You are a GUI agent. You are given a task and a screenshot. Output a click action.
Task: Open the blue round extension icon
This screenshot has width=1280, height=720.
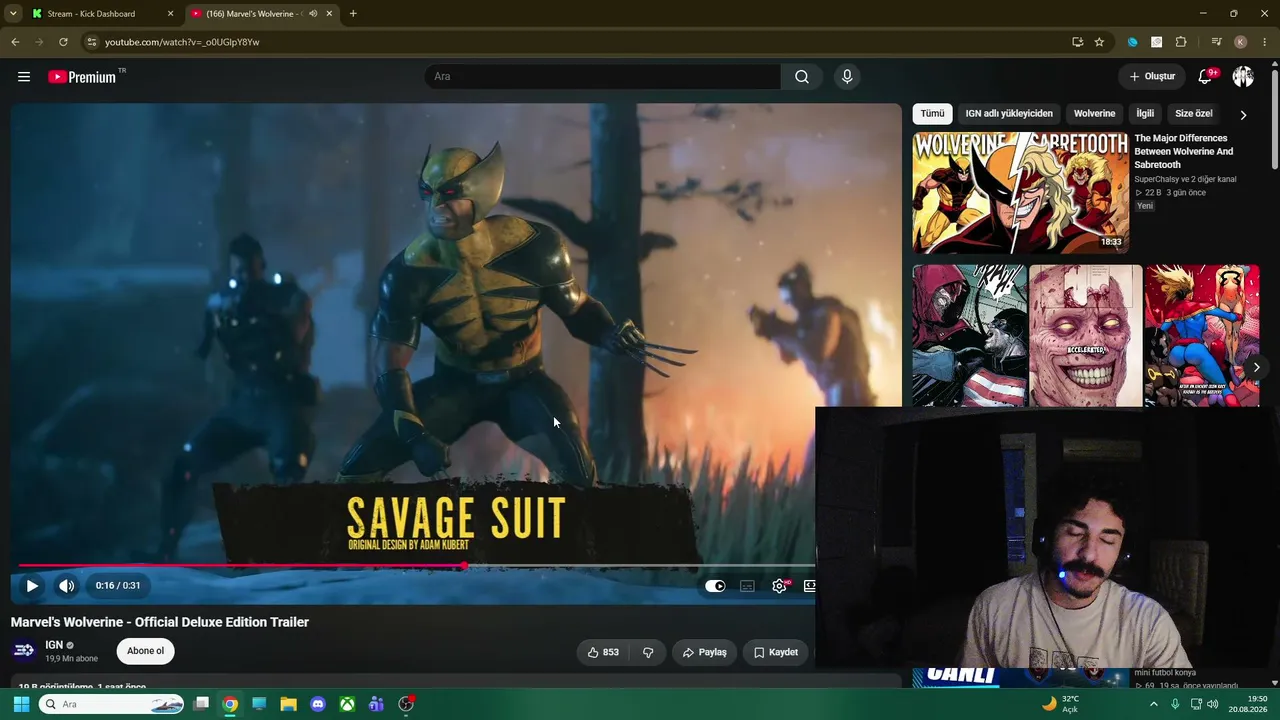click(x=1132, y=42)
